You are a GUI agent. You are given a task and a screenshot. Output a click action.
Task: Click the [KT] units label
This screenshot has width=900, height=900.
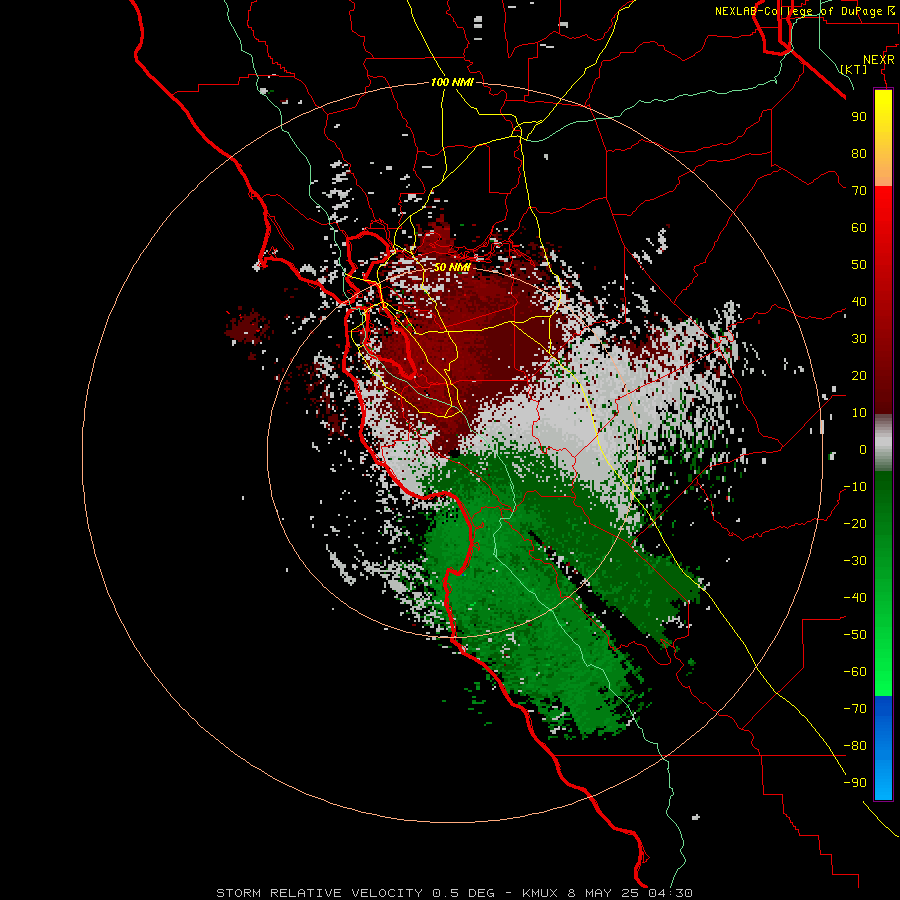point(854,69)
